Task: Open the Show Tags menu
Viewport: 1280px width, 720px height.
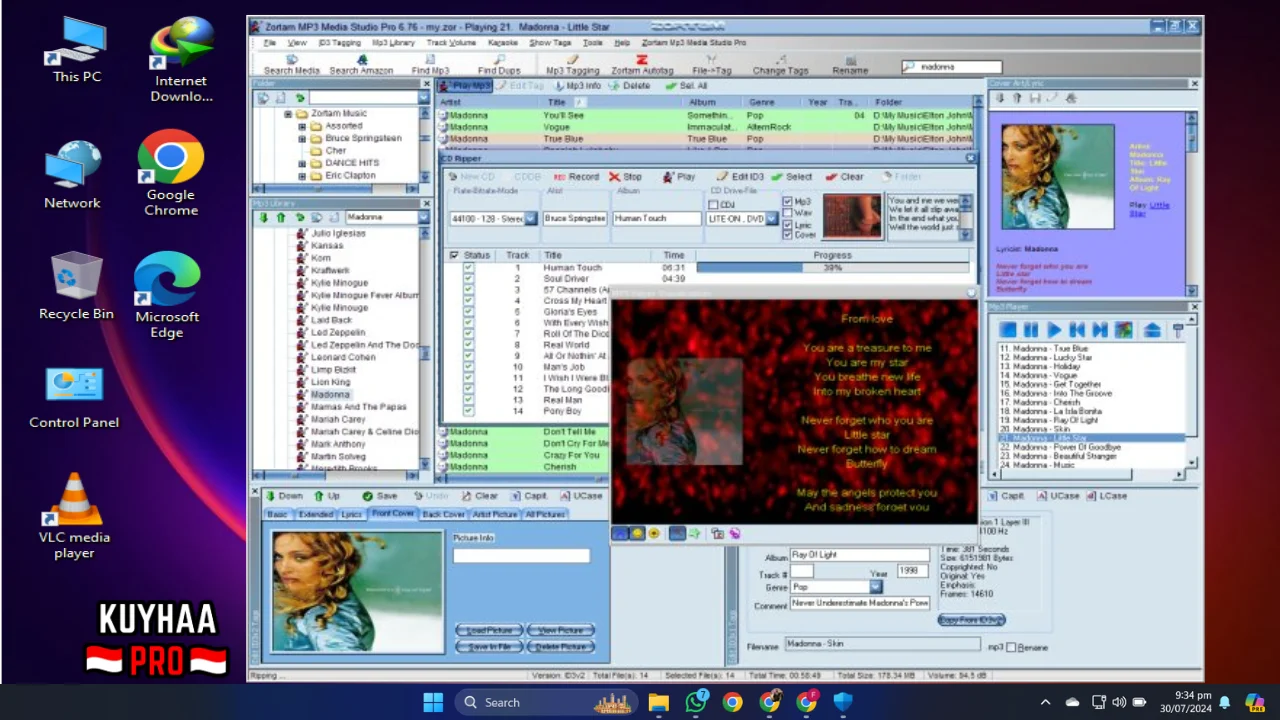Action: tap(550, 43)
